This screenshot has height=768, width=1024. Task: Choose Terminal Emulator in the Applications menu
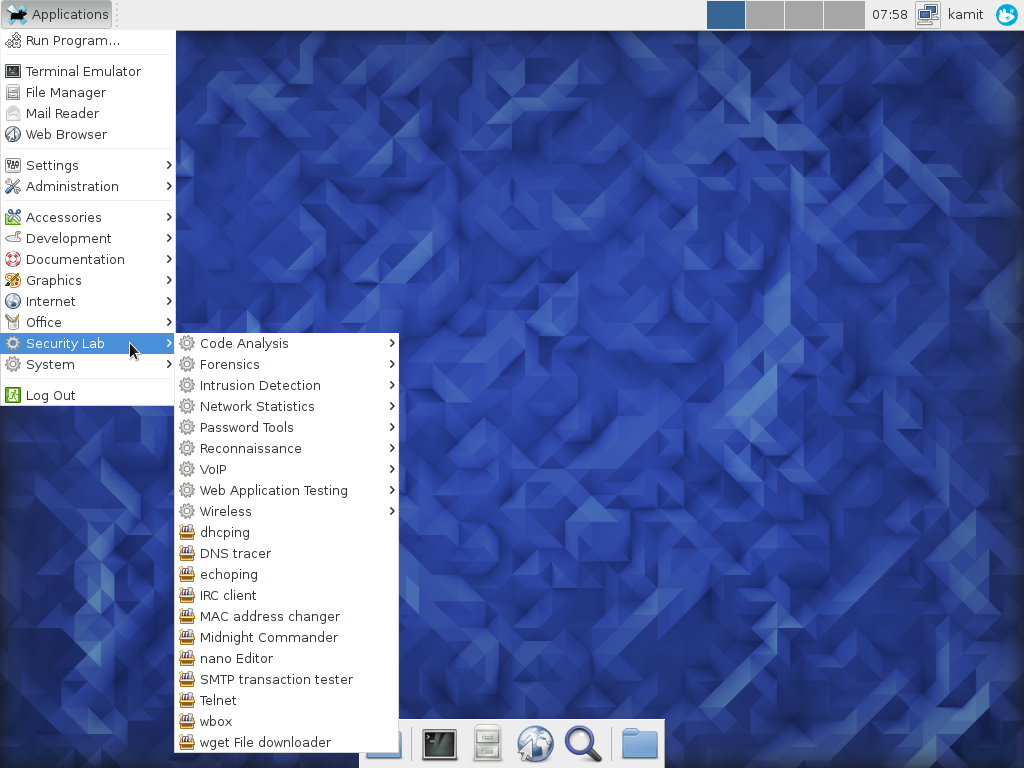point(83,71)
